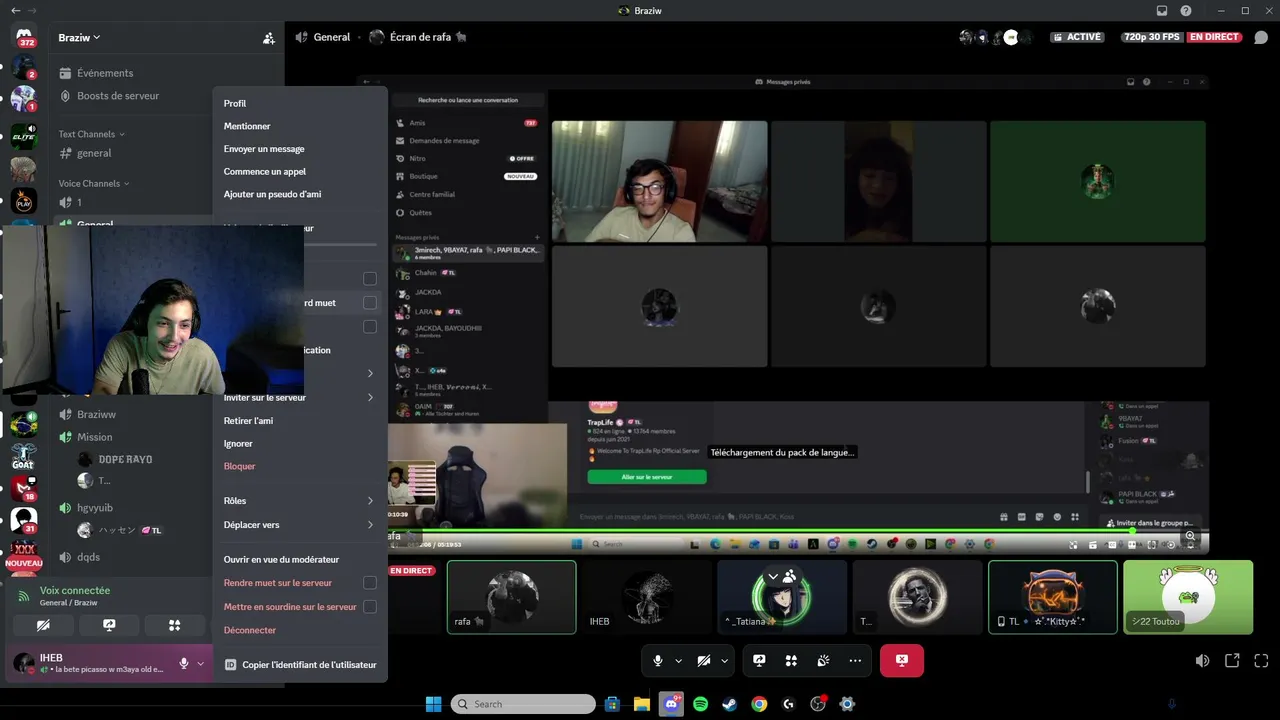Expand the Braziw server dropdown
Image resolution: width=1280 pixels, height=720 pixels.
(80, 38)
